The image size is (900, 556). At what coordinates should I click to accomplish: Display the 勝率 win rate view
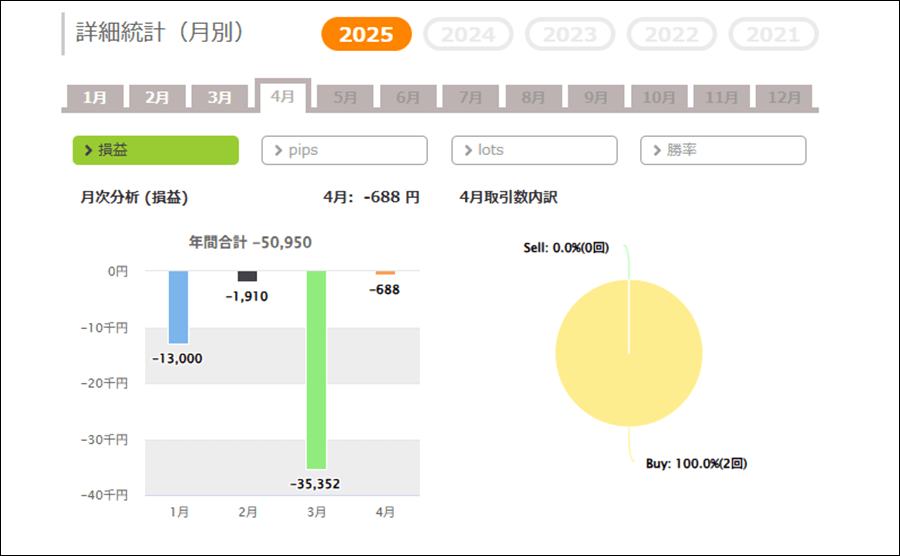pos(723,150)
